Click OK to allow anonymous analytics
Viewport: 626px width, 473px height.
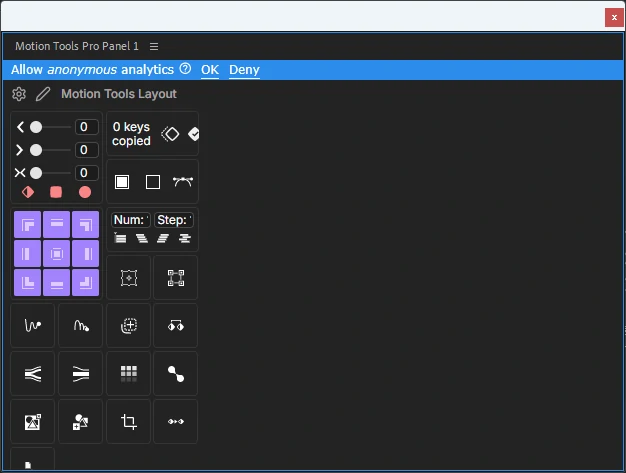pyautogui.click(x=210, y=70)
